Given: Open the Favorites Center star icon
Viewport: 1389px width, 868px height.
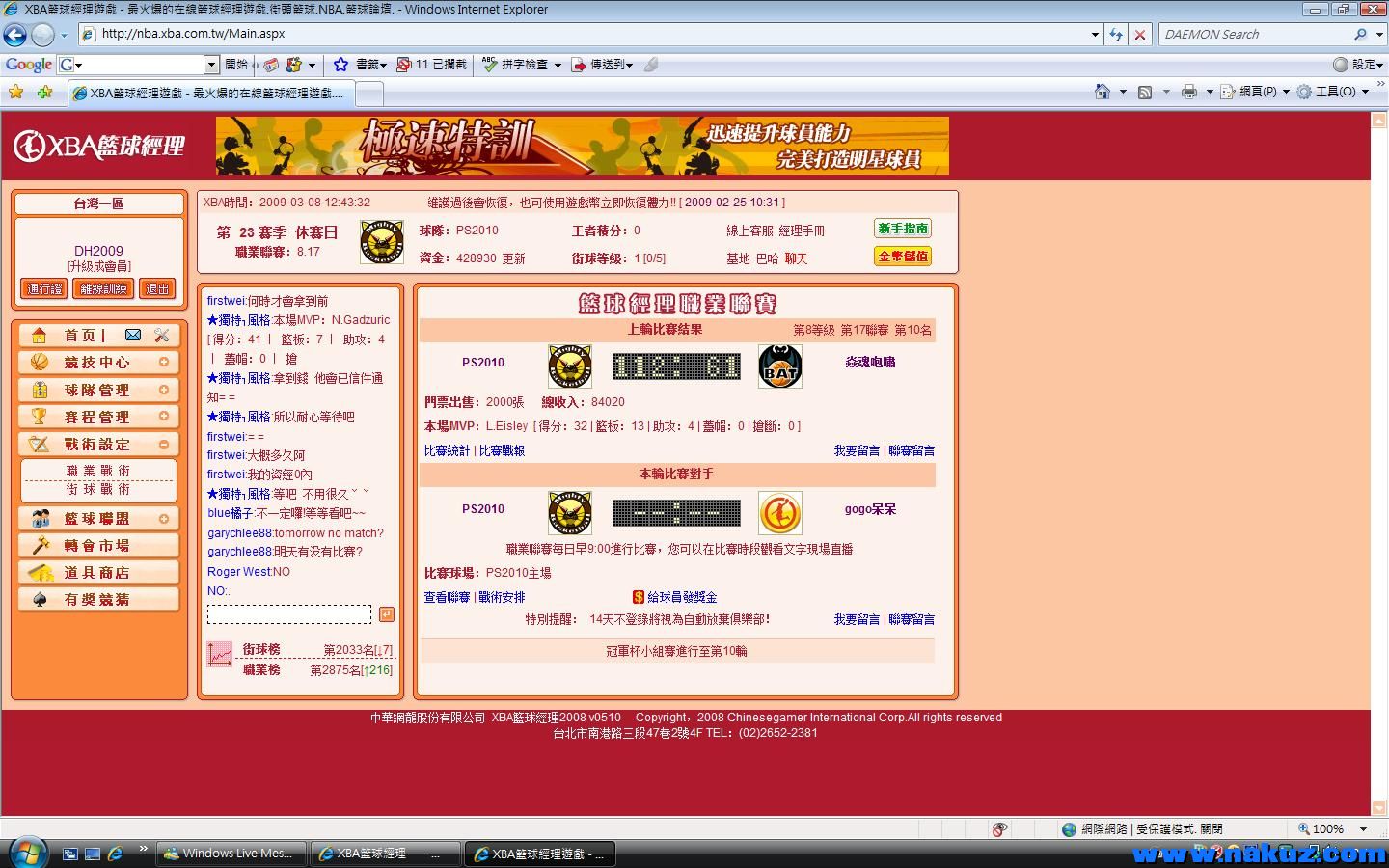Looking at the screenshot, I should pyautogui.click(x=16, y=92).
